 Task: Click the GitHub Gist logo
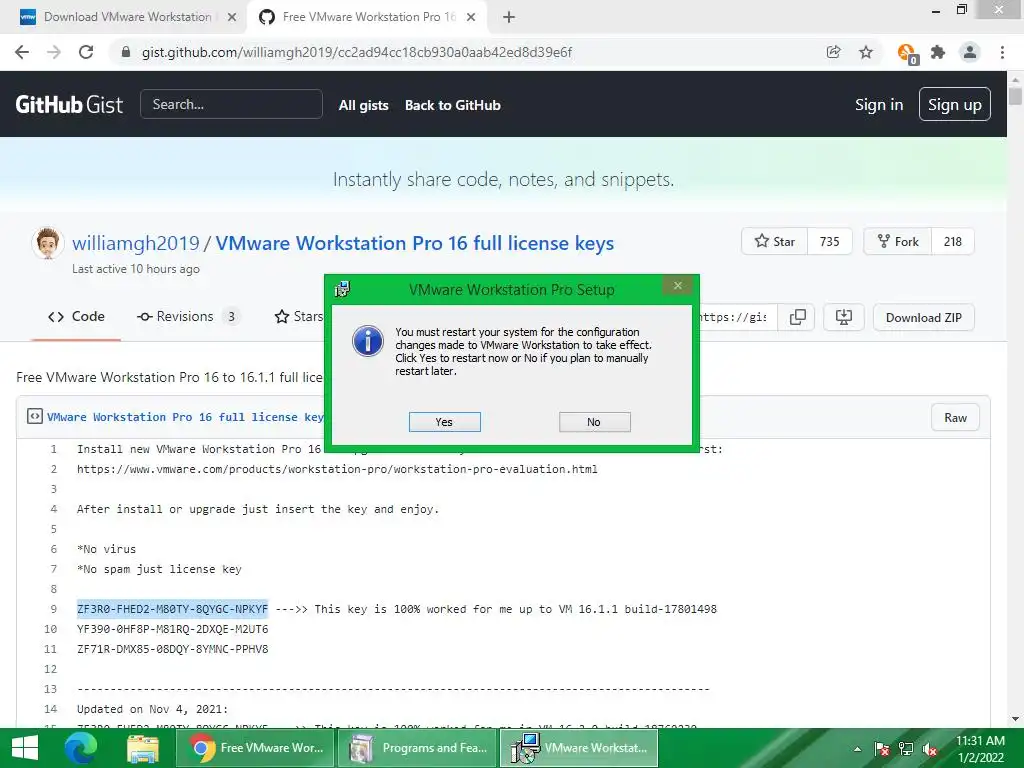[69, 104]
